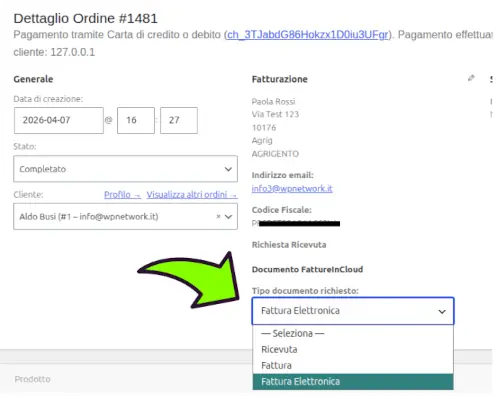This screenshot has width=500, height=399.
Task: Open the info3@wpnetwork.it email link
Action: pos(292,189)
